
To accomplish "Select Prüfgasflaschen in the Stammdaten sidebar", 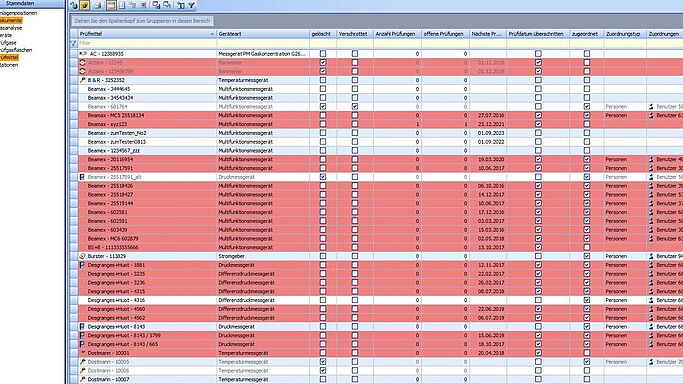I will tap(16, 50).
